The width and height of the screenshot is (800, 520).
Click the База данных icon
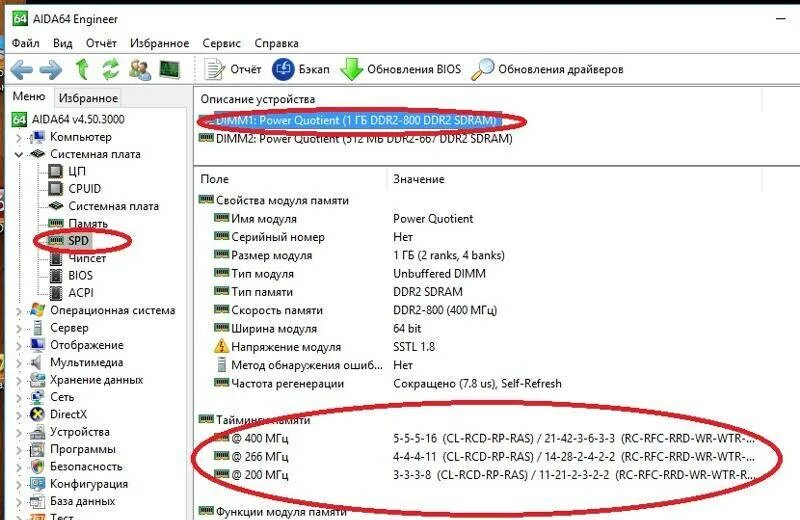(x=37, y=502)
